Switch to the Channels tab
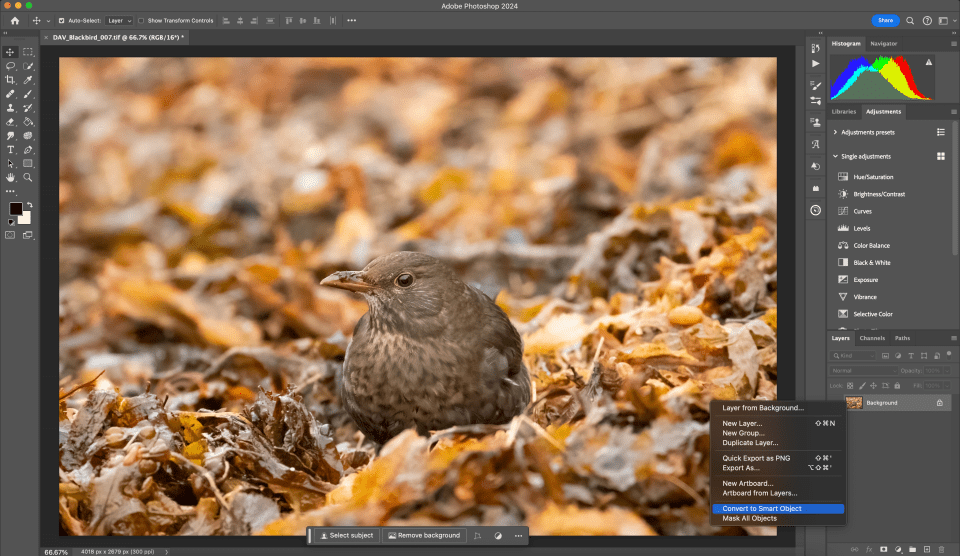Image resolution: width=960 pixels, height=556 pixels. [x=872, y=338]
